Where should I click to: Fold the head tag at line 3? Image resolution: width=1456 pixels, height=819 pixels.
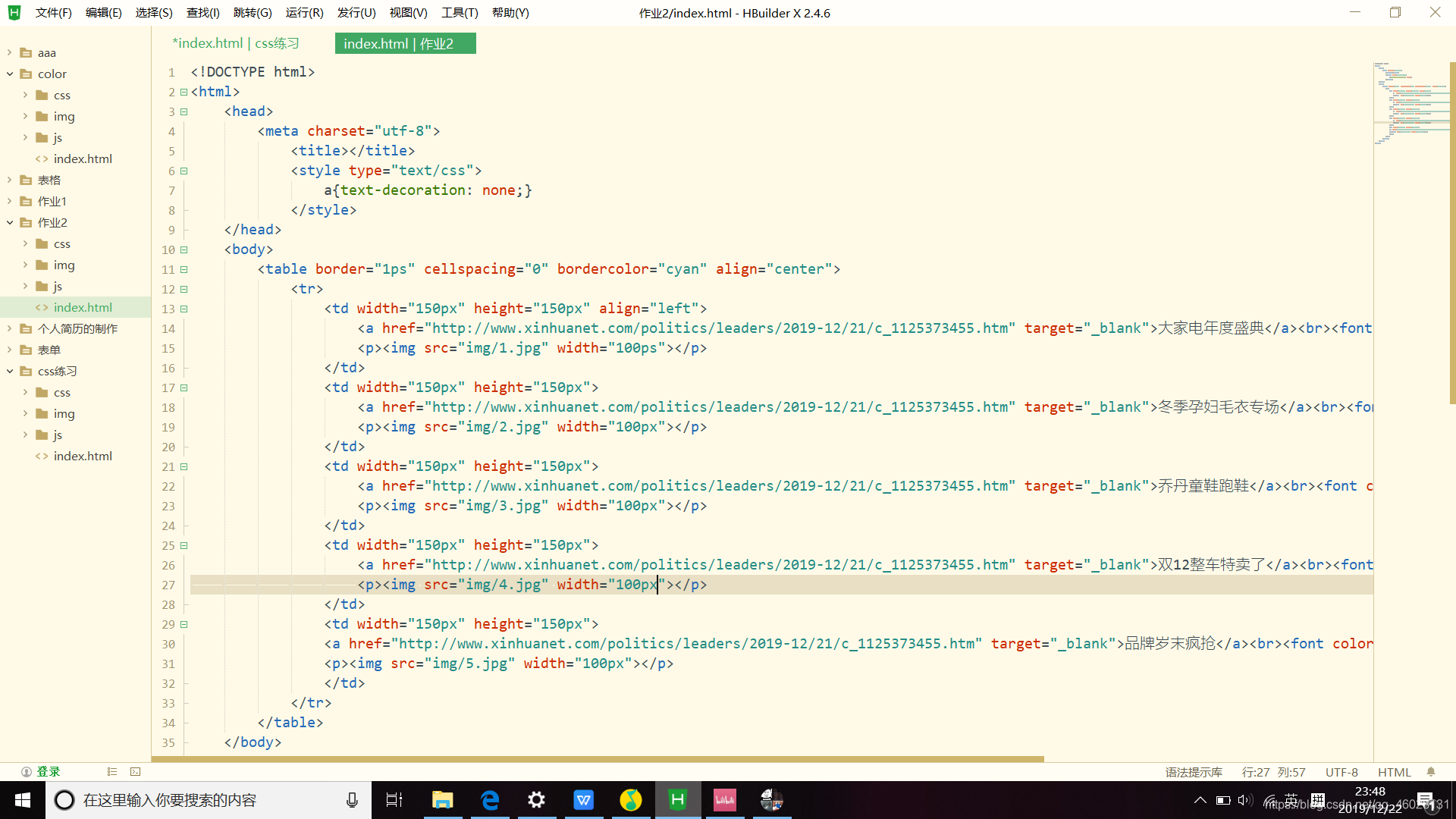point(184,111)
